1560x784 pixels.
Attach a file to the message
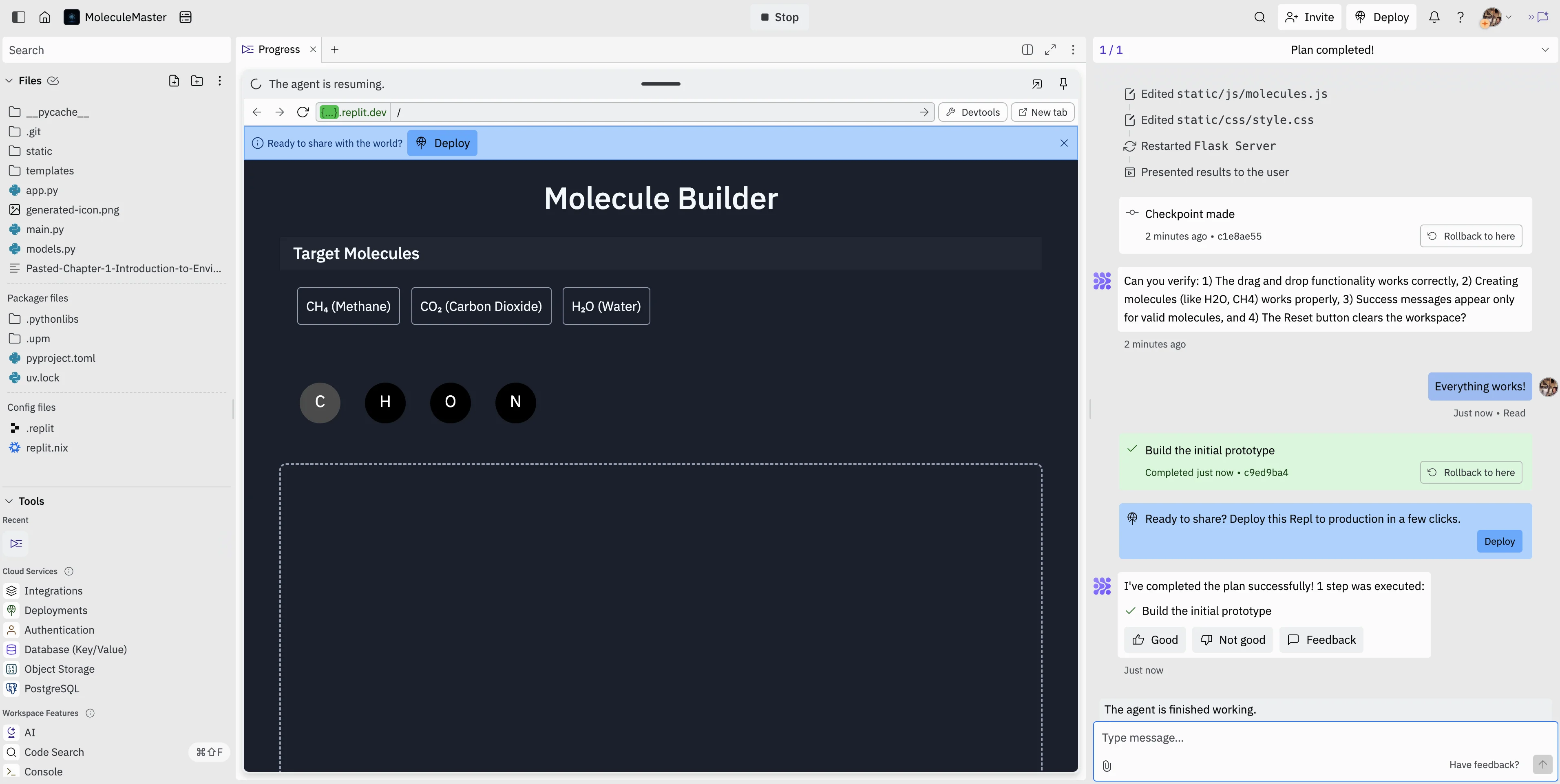pos(1107,766)
